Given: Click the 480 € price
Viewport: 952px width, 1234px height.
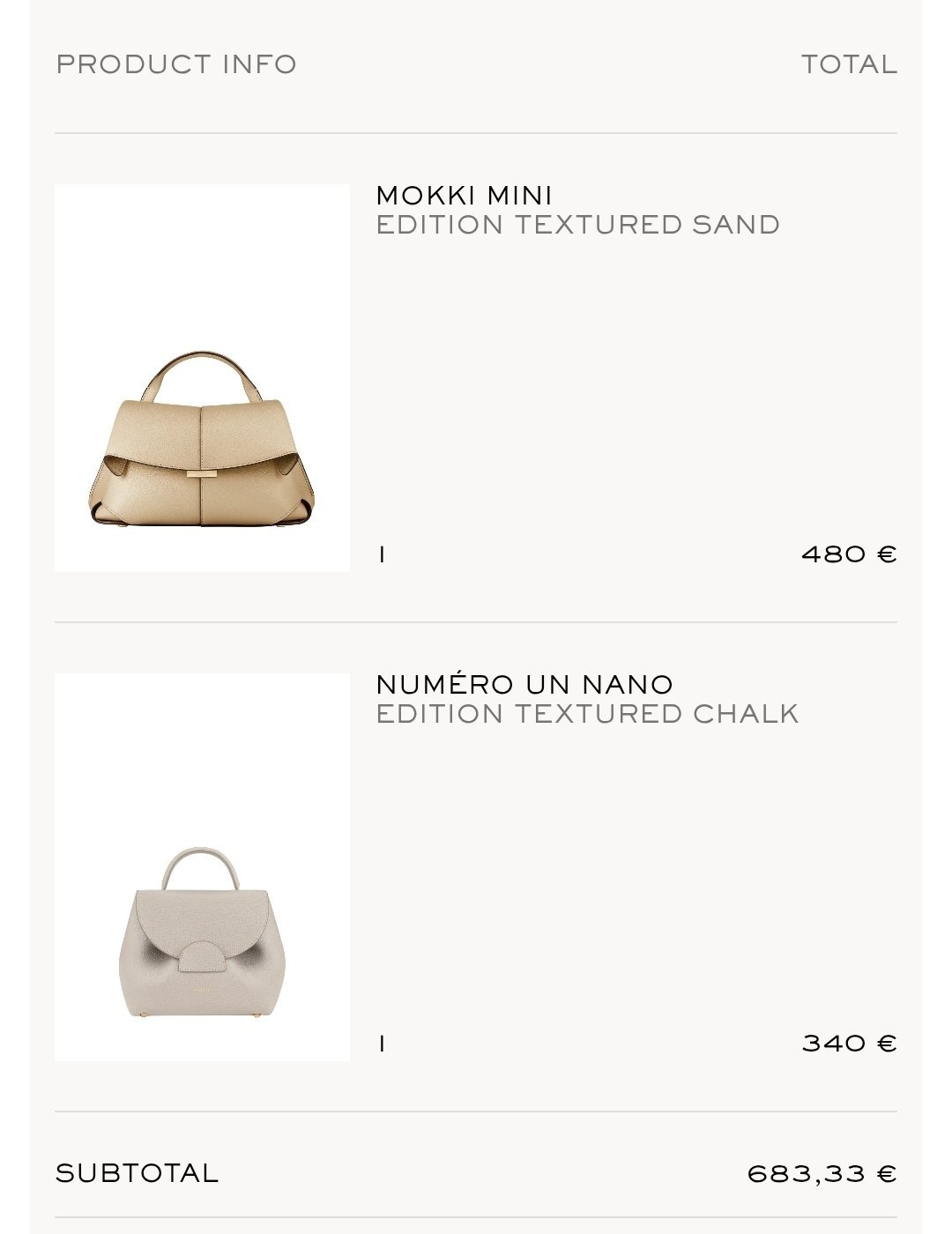Looking at the screenshot, I should 849,554.
